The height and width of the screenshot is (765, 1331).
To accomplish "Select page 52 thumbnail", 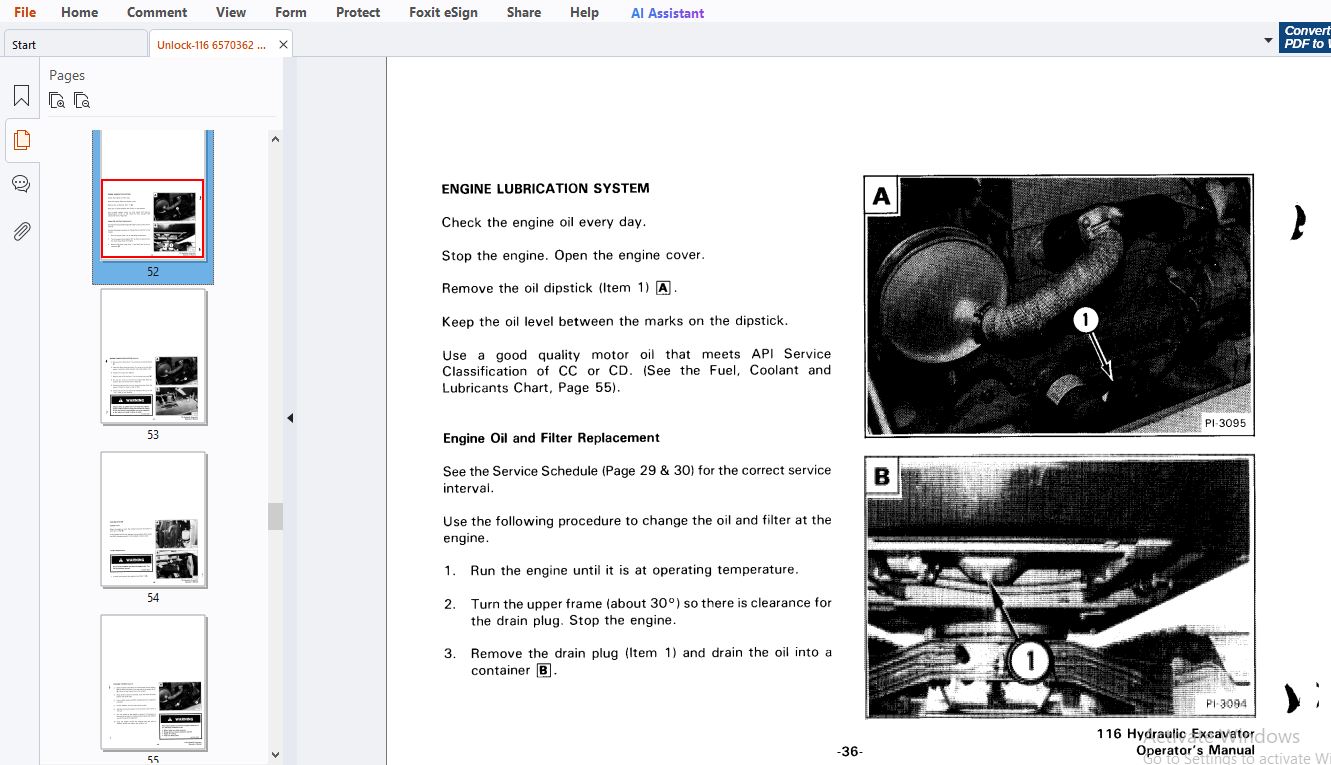I will click(153, 207).
